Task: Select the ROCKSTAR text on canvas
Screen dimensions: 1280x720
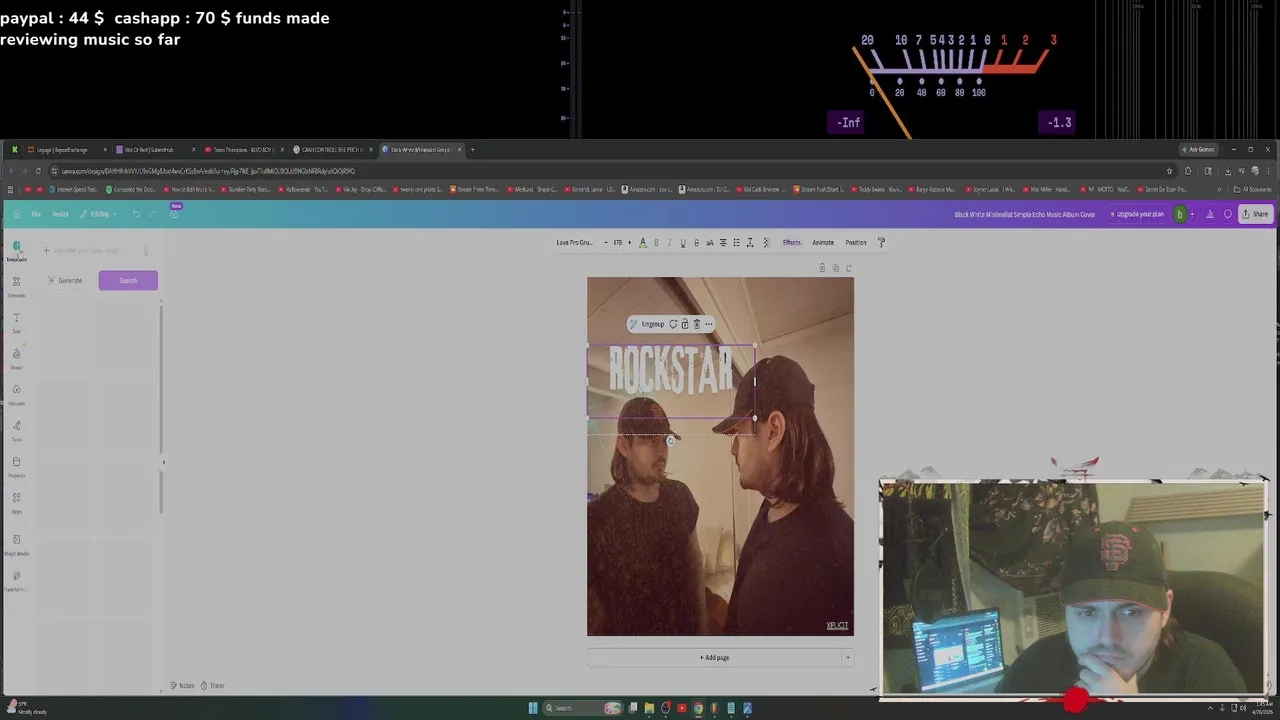Action: point(670,372)
